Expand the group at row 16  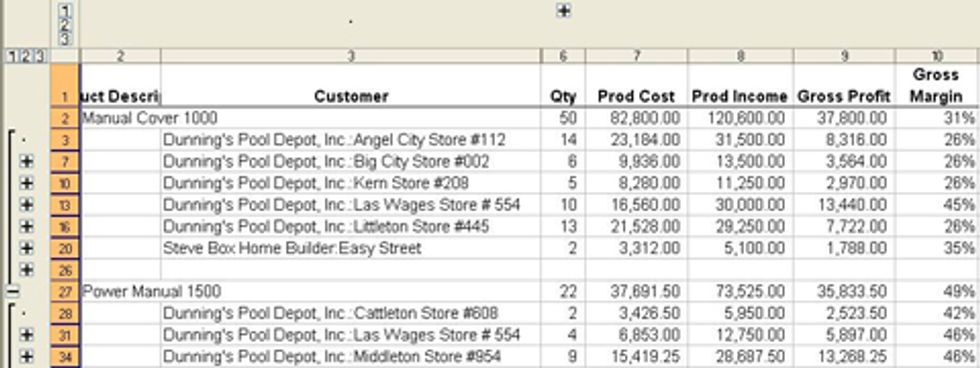tap(26, 226)
